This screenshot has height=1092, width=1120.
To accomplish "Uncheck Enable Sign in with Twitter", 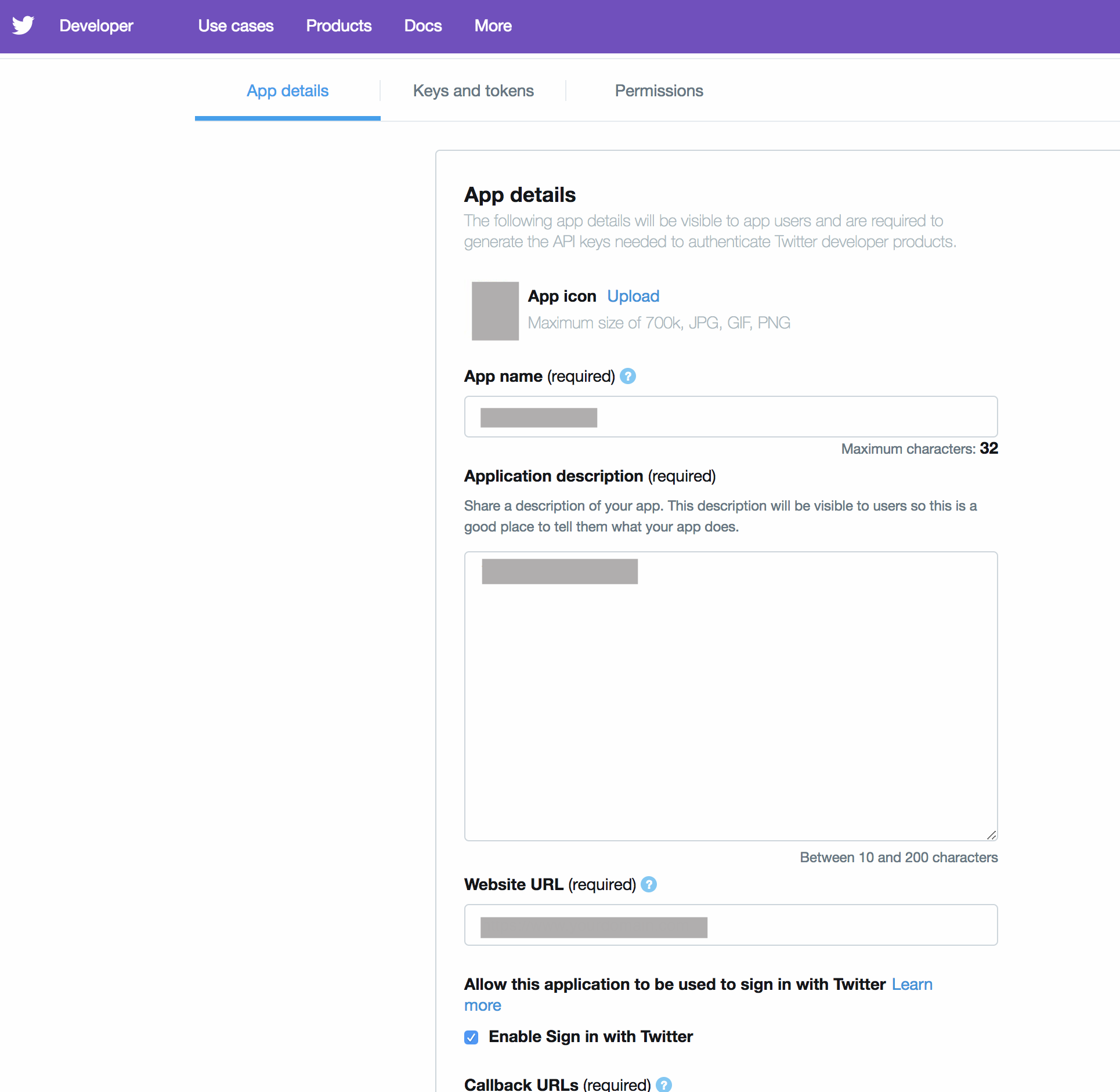I will [x=471, y=1037].
